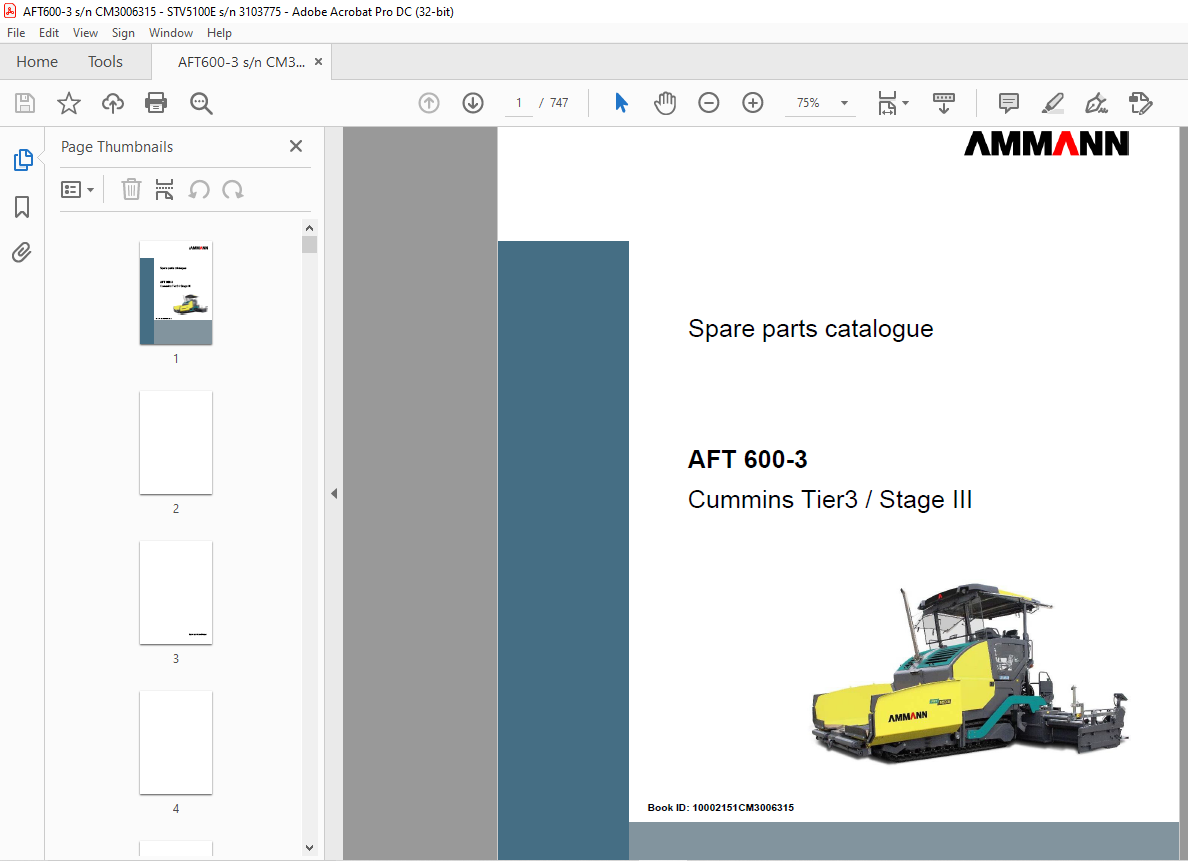
Task: Open the fit page options icon
Action: pos(887,103)
